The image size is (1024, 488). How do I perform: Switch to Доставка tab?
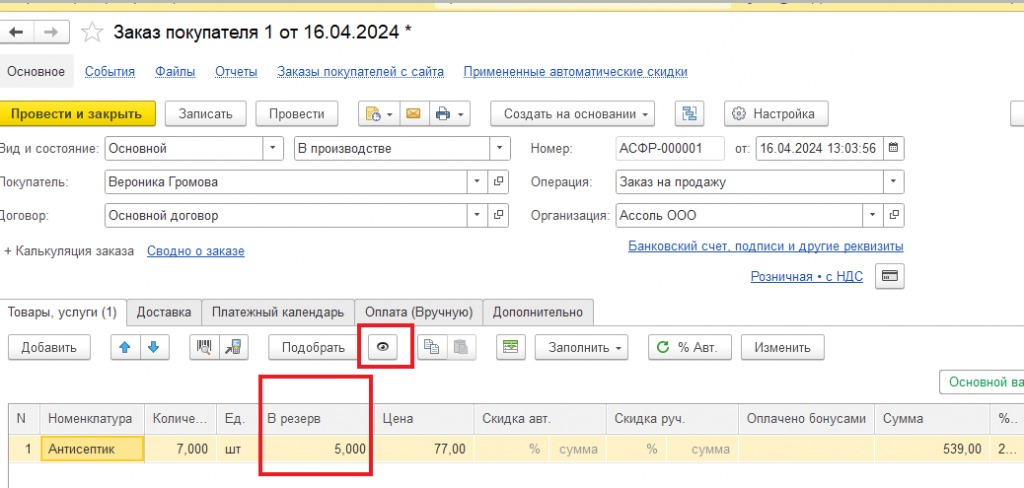click(164, 312)
